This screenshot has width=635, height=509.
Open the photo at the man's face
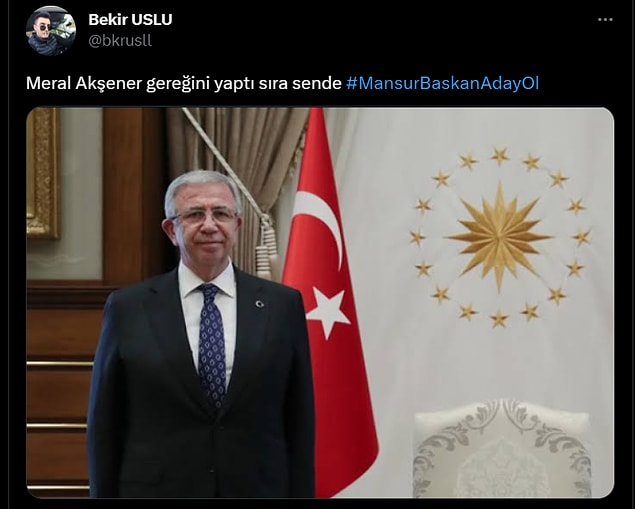coord(205,218)
